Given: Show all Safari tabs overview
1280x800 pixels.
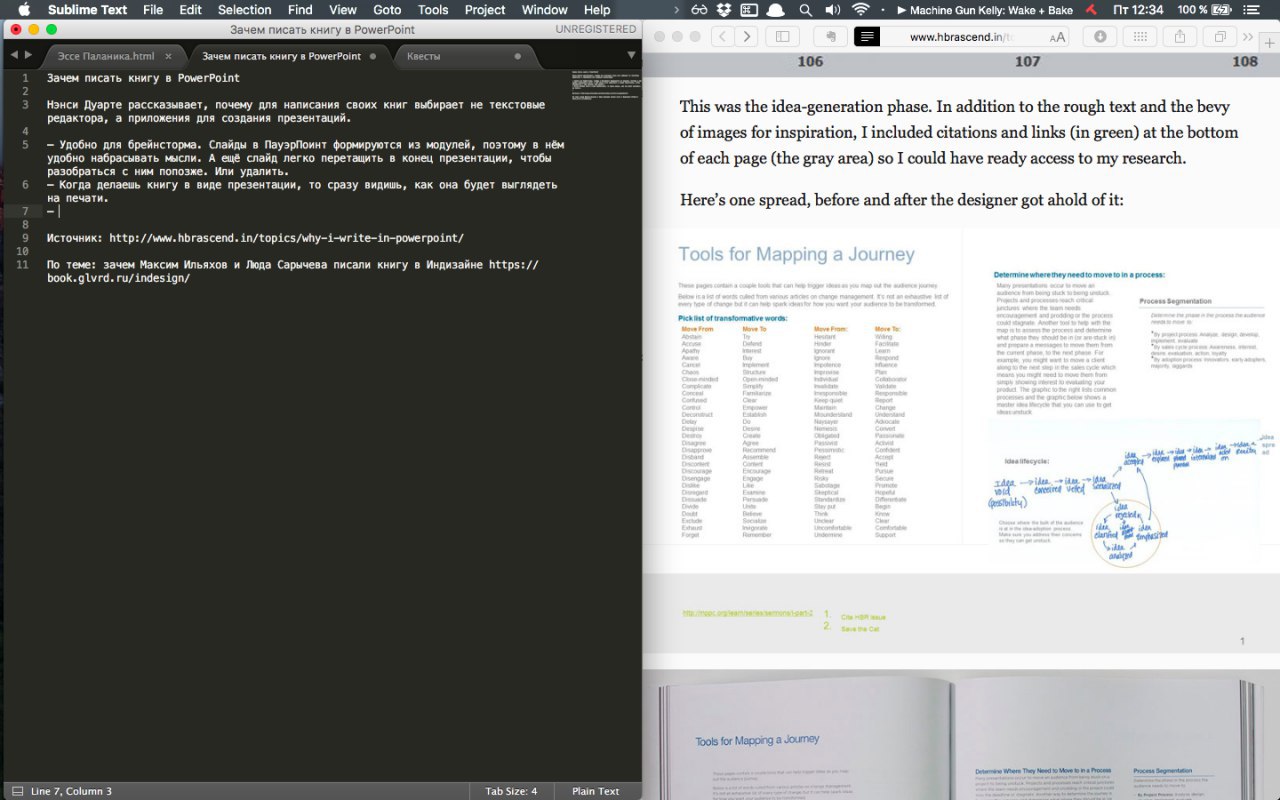Looking at the screenshot, I should coord(1220,37).
